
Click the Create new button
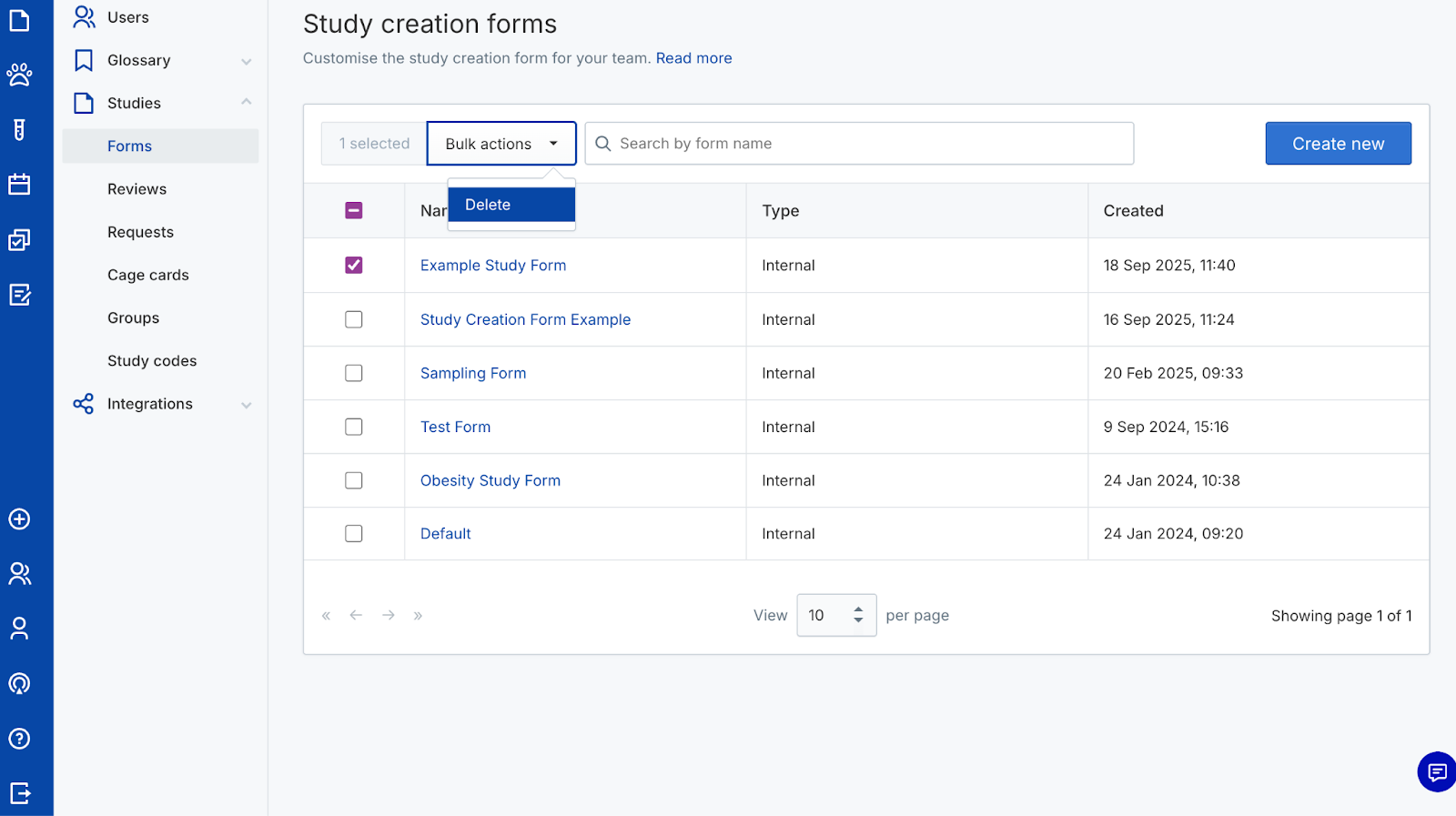[1338, 144]
